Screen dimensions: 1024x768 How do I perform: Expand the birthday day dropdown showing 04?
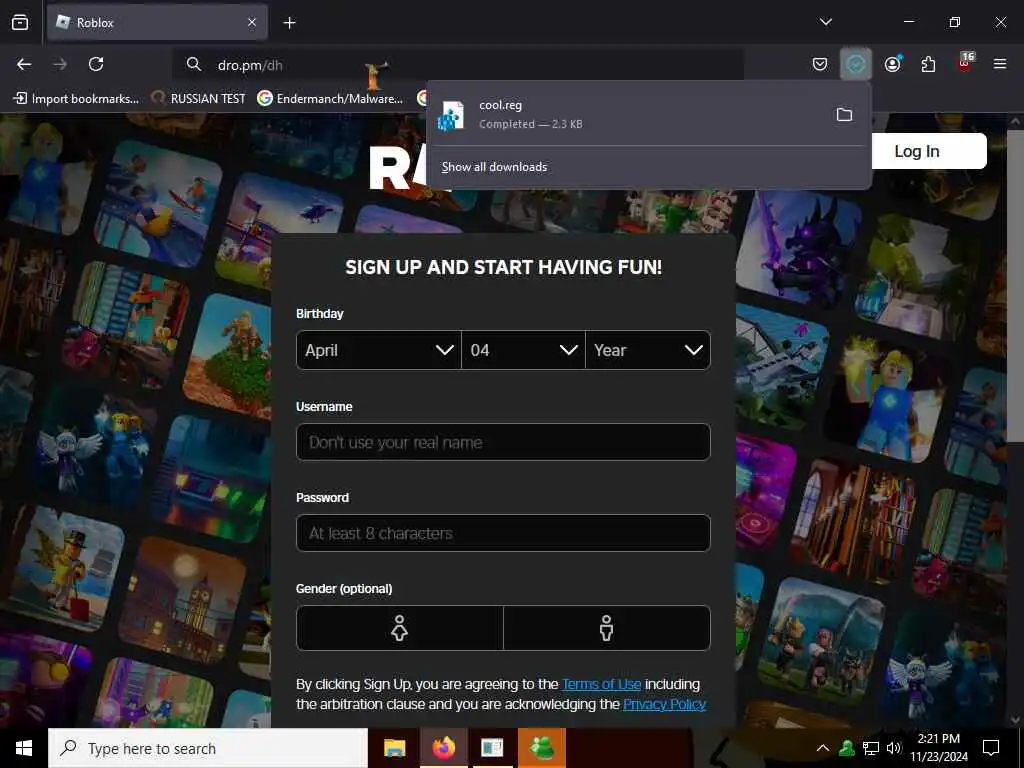point(523,350)
